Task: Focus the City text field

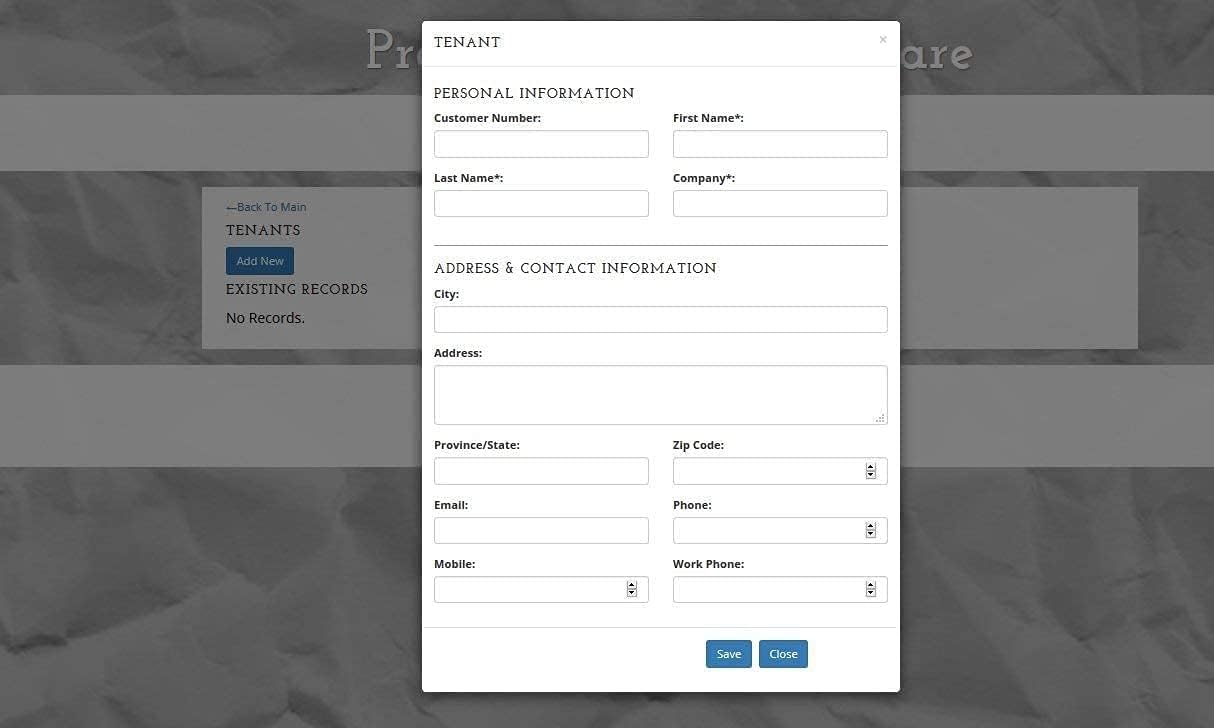Action: [x=660, y=320]
